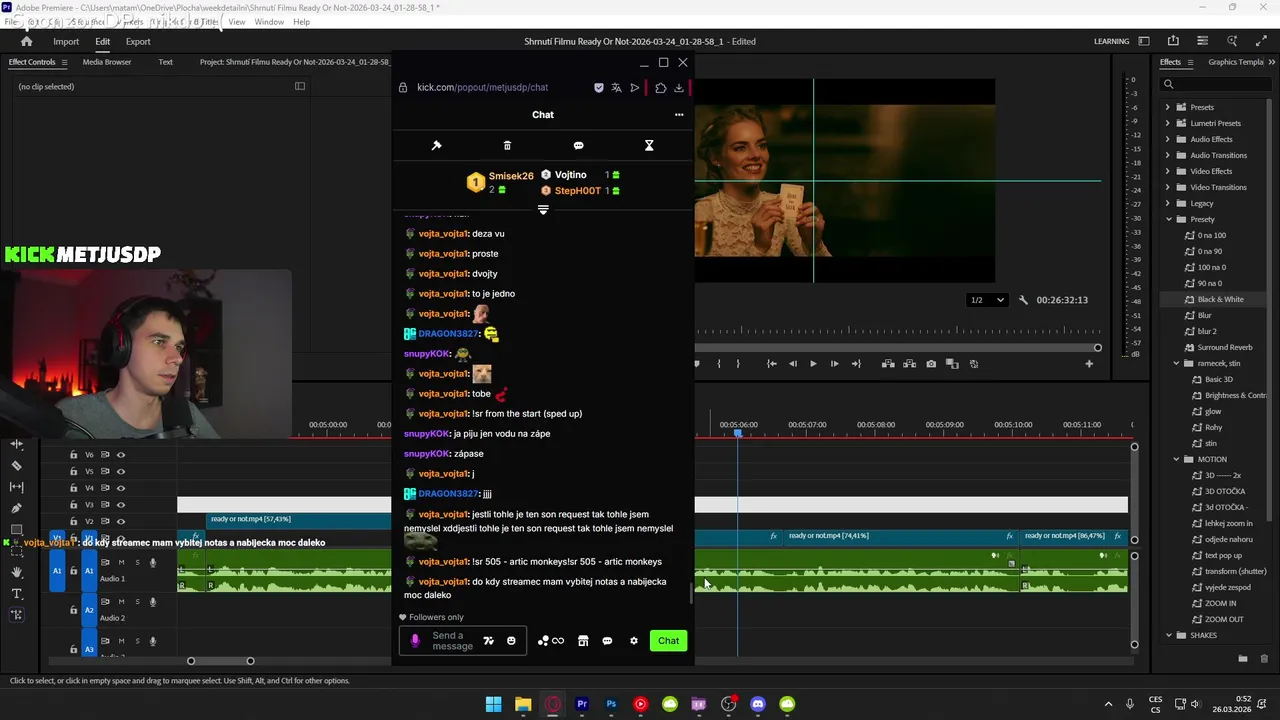Collapse the Presety folder

[1167, 219]
